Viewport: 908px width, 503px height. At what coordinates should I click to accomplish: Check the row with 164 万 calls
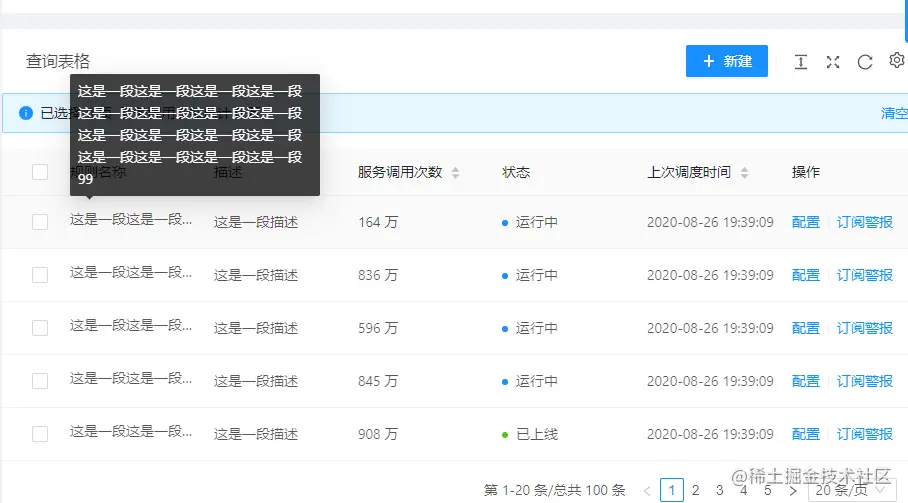[40, 222]
